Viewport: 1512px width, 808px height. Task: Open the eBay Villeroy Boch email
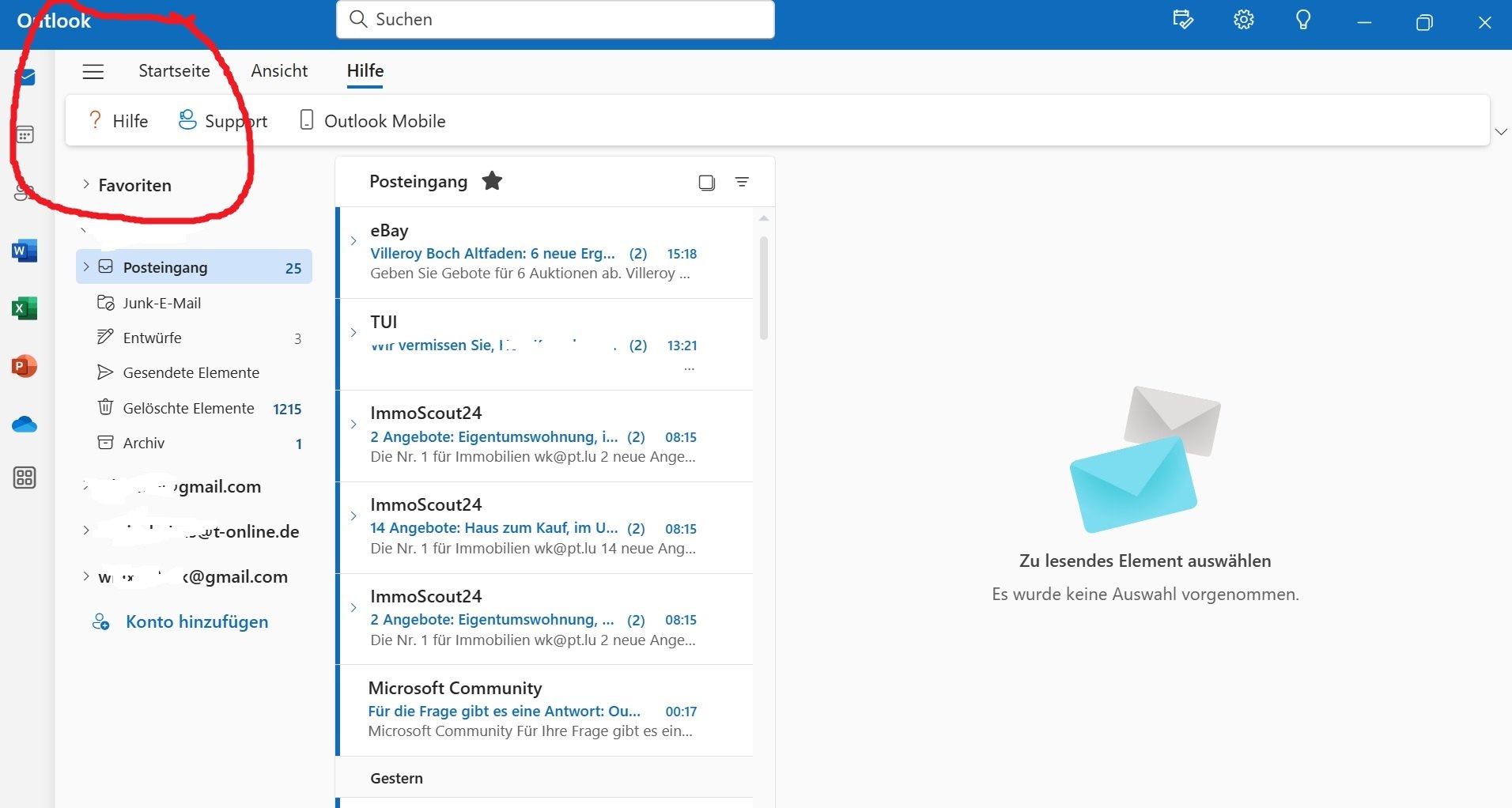pyautogui.click(x=546, y=253)
